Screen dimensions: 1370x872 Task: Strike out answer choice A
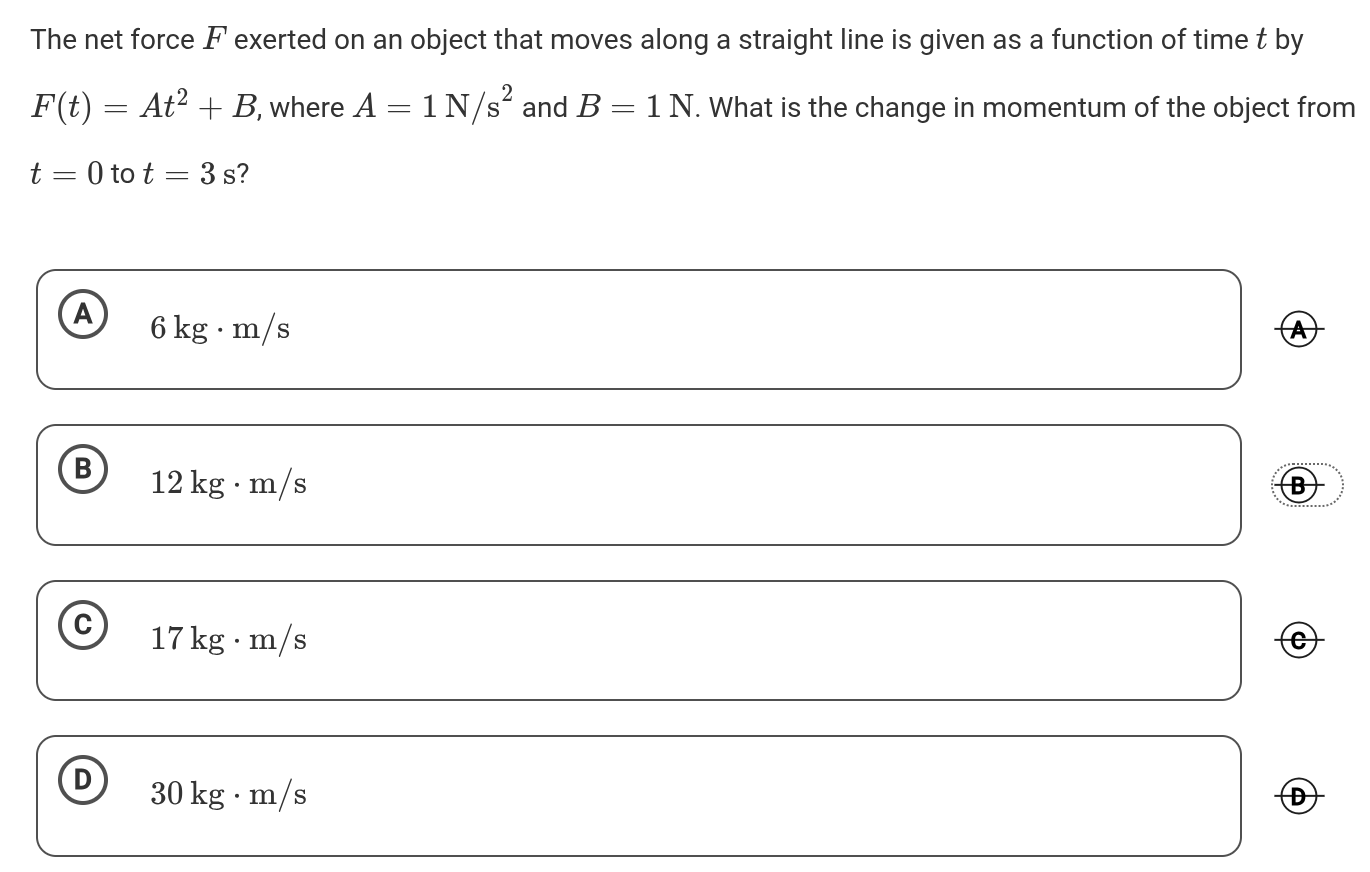[1298, 329]
